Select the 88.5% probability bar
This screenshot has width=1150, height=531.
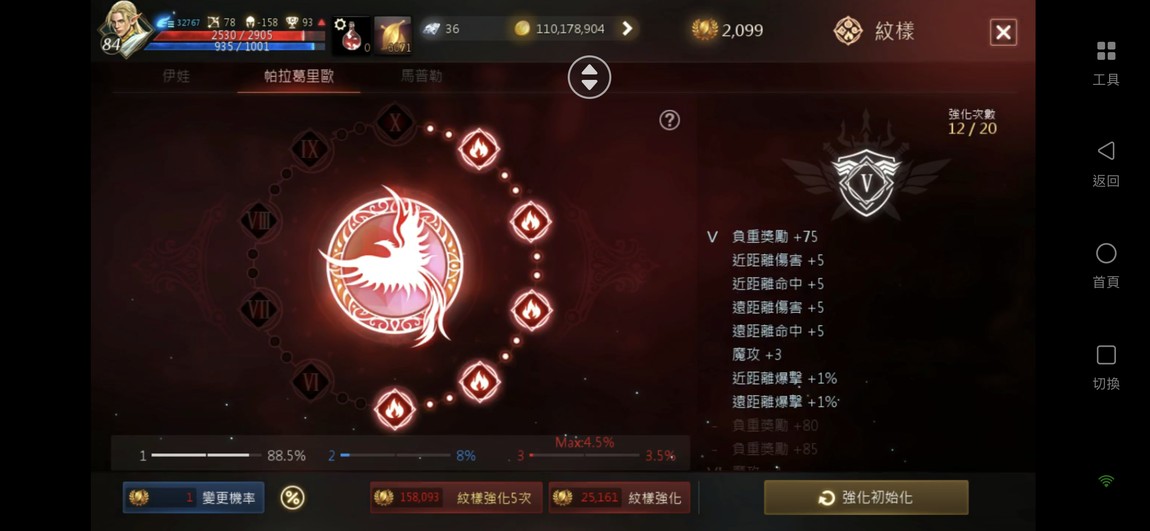[222, 455]
